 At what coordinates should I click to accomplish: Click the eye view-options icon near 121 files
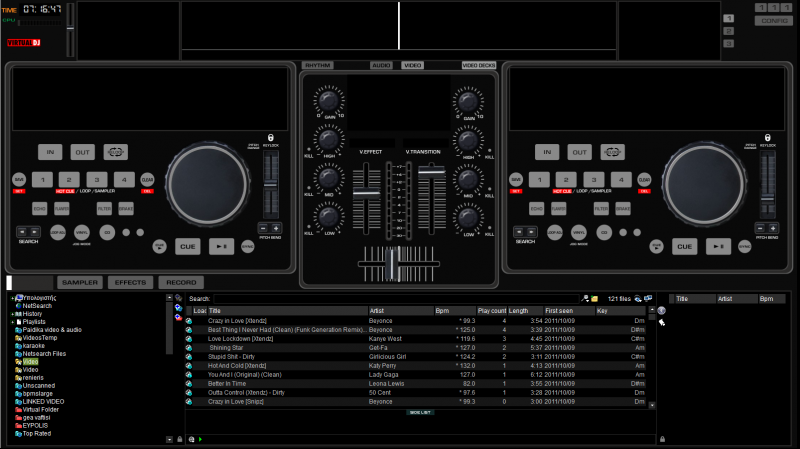pos(638,298)
